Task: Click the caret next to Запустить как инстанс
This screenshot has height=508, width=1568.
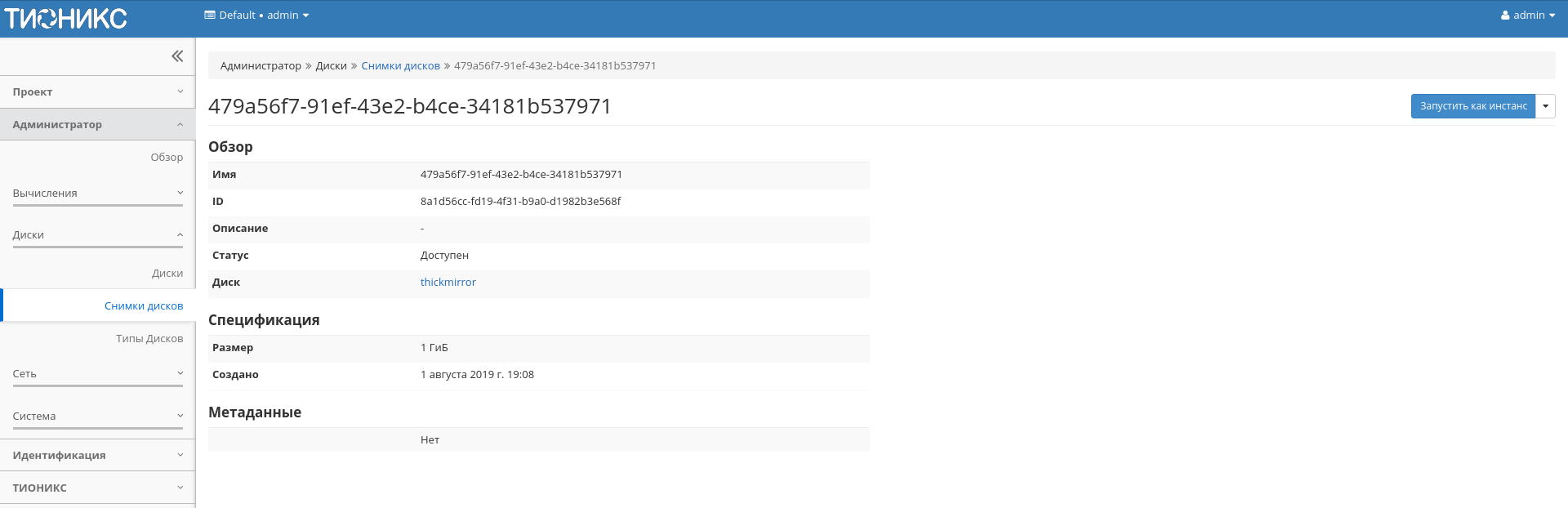Action: (x=1545, y=106)
